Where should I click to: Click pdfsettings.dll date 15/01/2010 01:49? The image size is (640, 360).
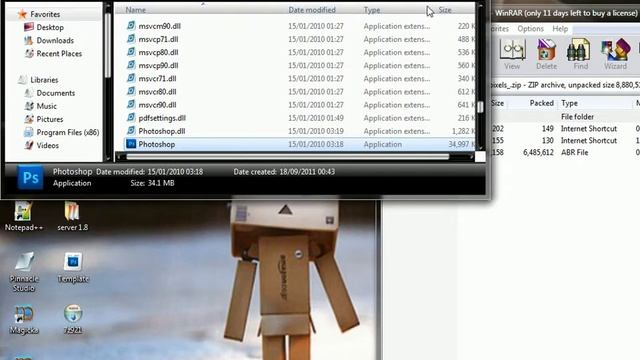(x=316, y=118)
